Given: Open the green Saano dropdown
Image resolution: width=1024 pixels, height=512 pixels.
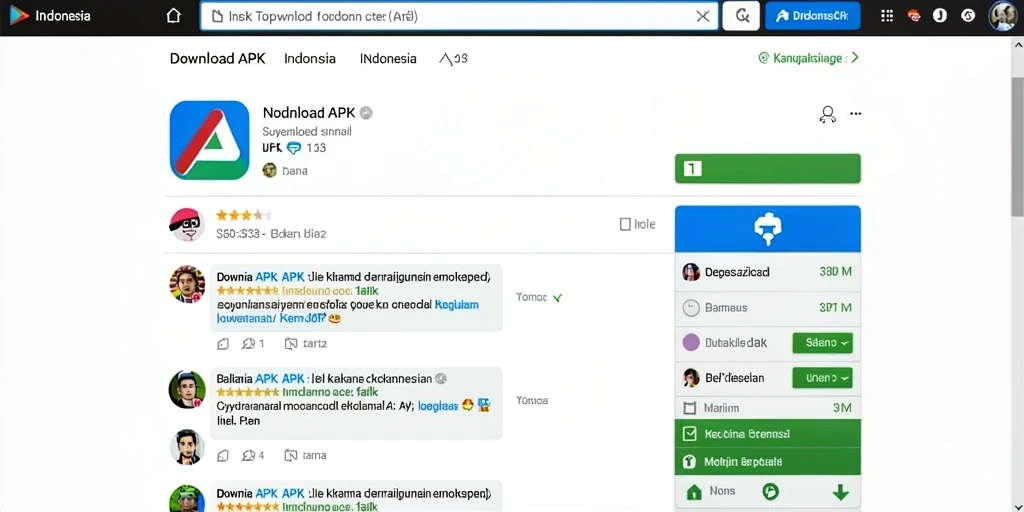Looking at the screenshot, I should tap(822, 342).
